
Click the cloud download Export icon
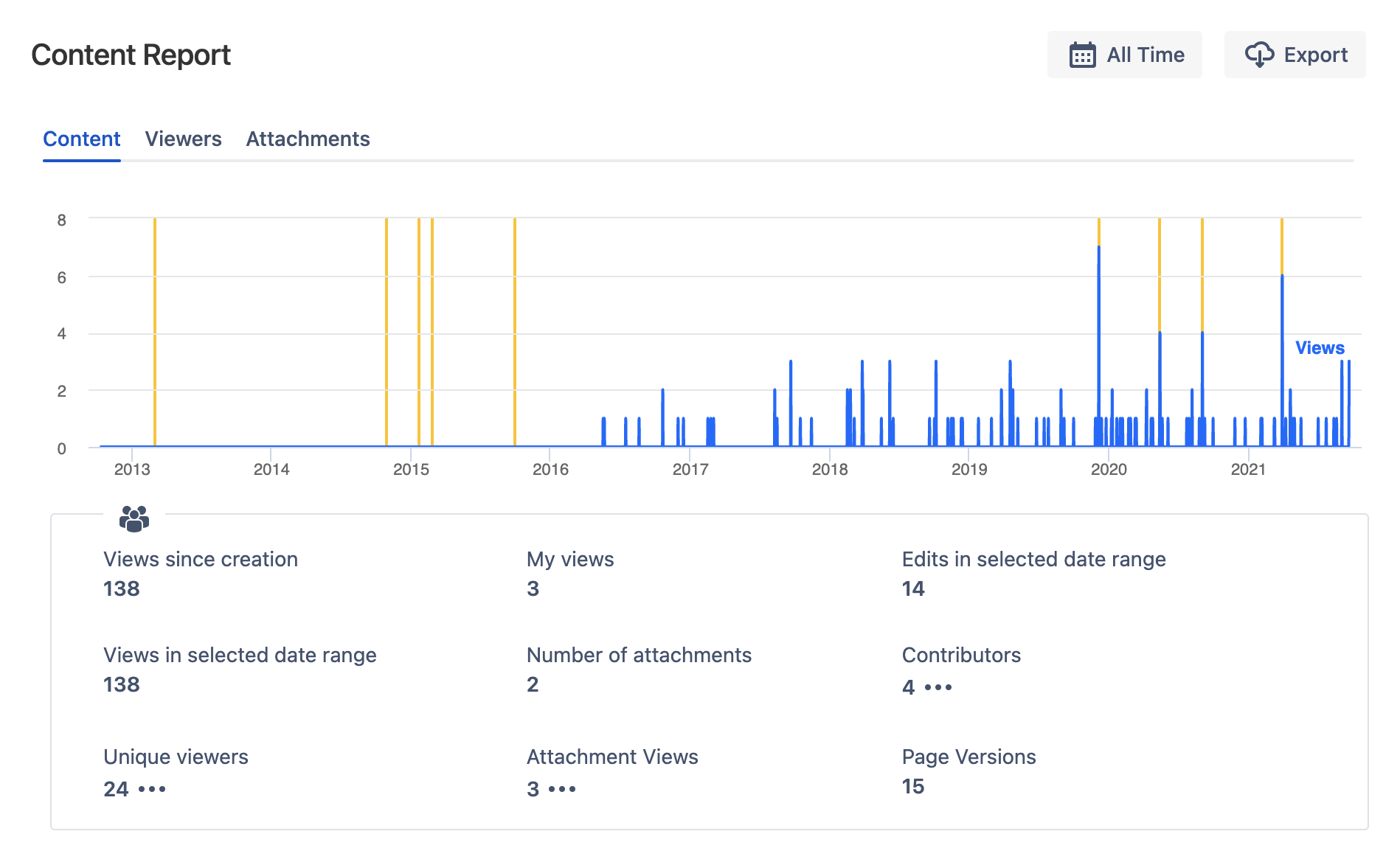pyautogui.click(x=1258, y=55)
